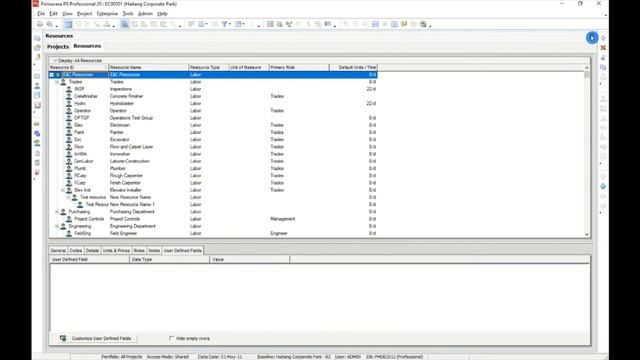The image size is (640, 360).
Task: Sort by the Resource Name column header
Action: coord(149,67)
